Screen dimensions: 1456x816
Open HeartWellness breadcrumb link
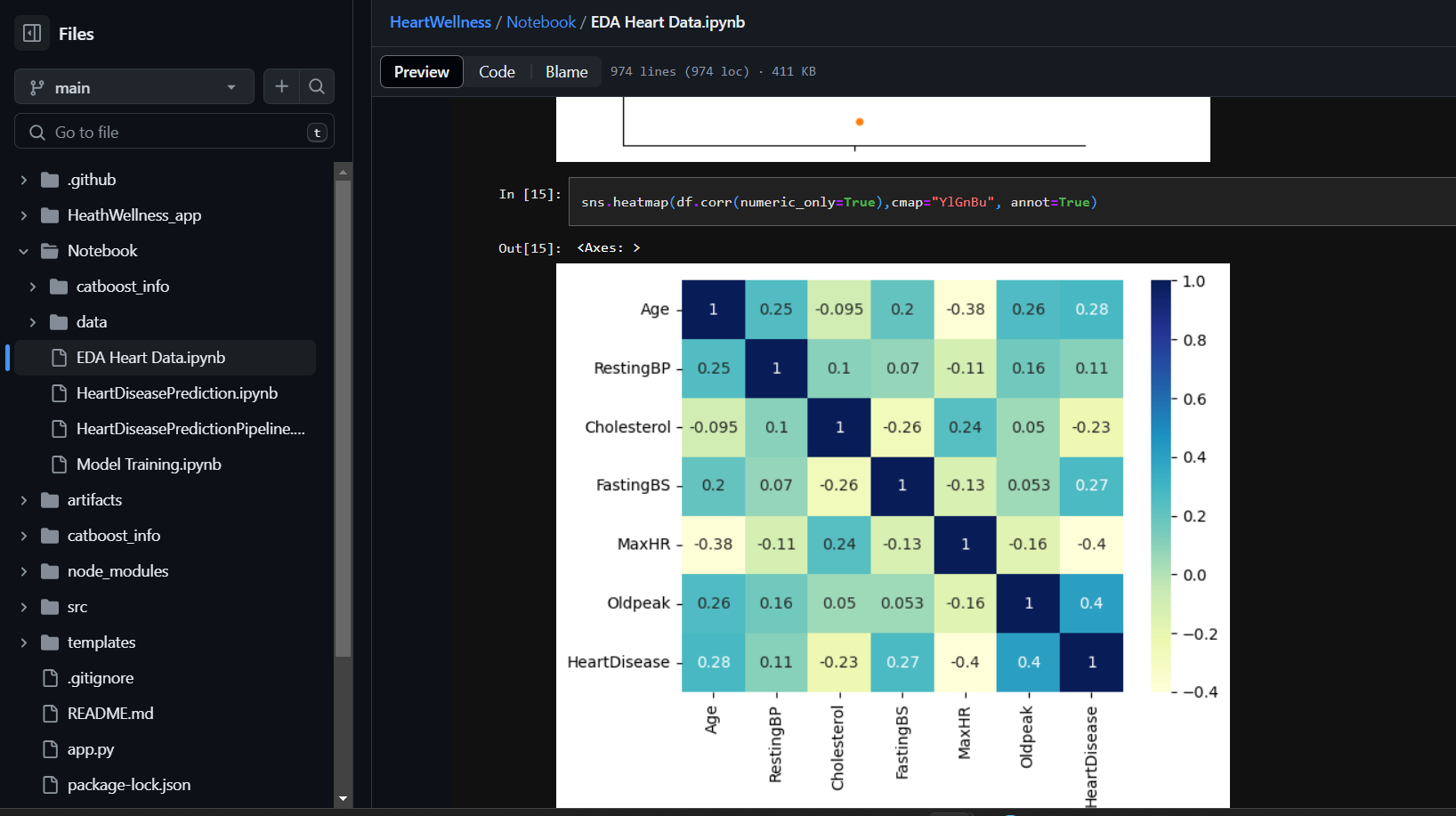point(440,22)
